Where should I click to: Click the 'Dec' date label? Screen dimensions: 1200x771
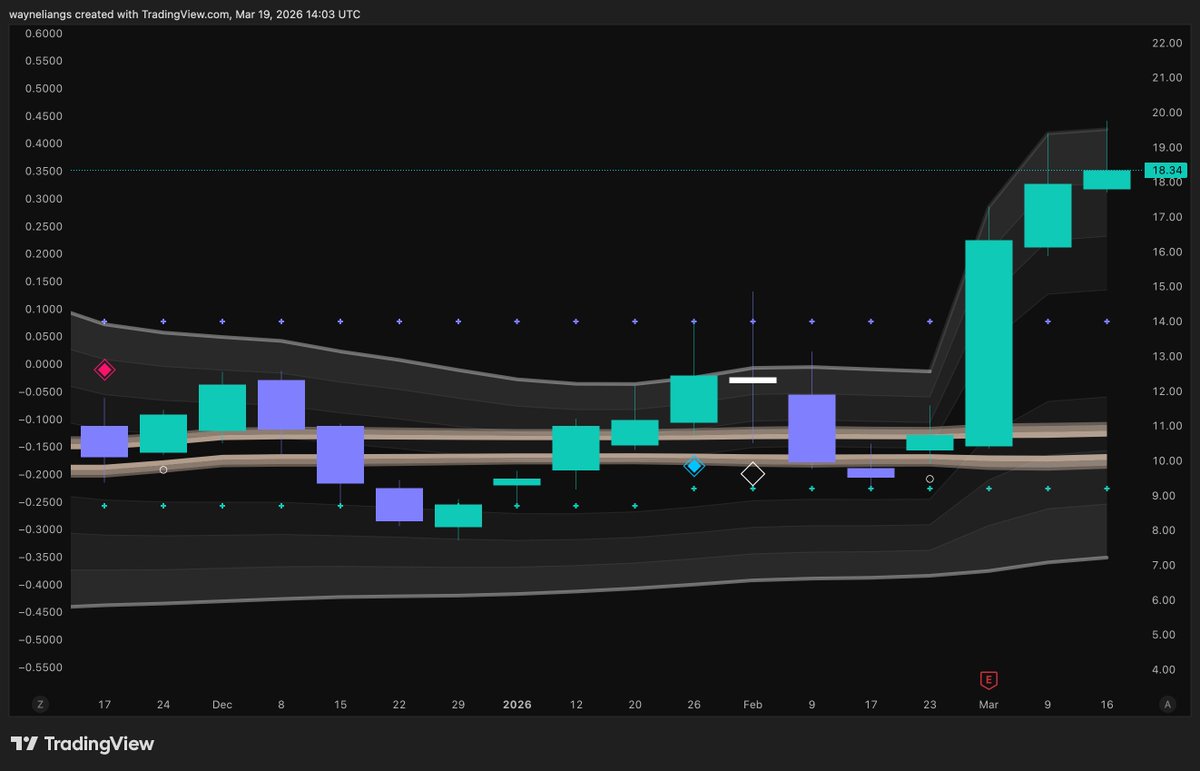222,704
